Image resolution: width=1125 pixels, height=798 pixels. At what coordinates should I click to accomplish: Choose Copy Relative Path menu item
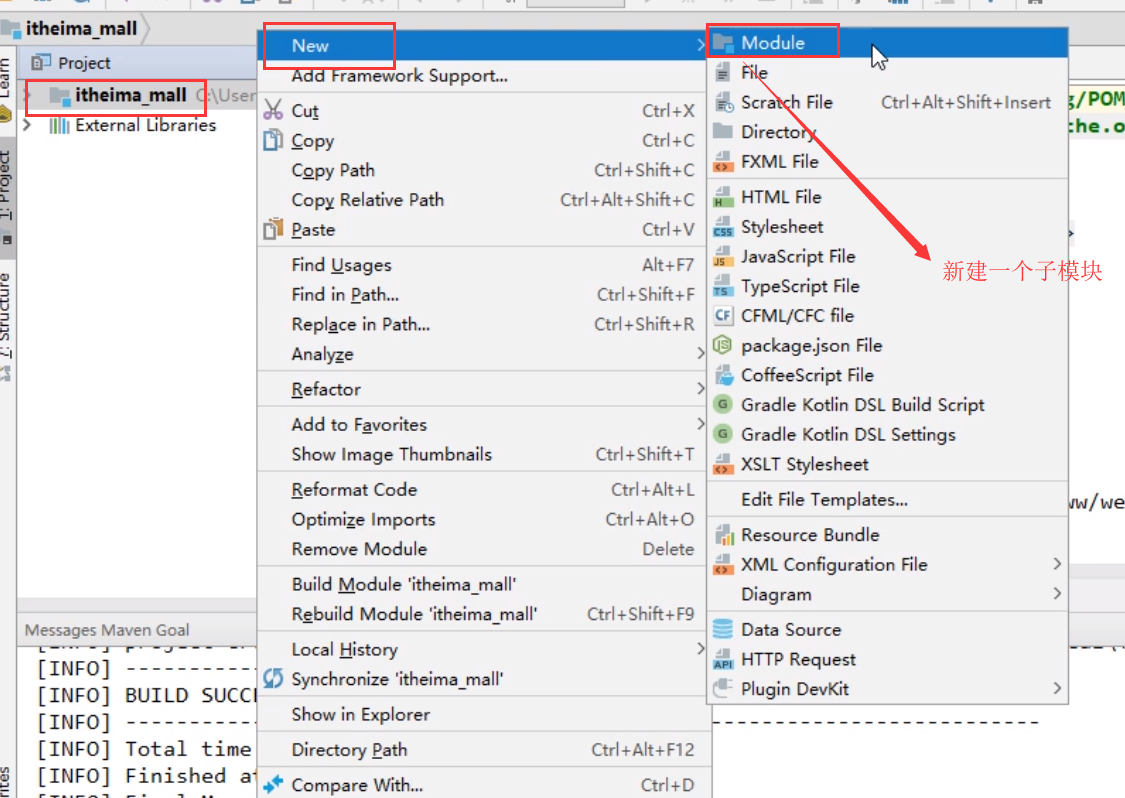[x=484, y=200]
